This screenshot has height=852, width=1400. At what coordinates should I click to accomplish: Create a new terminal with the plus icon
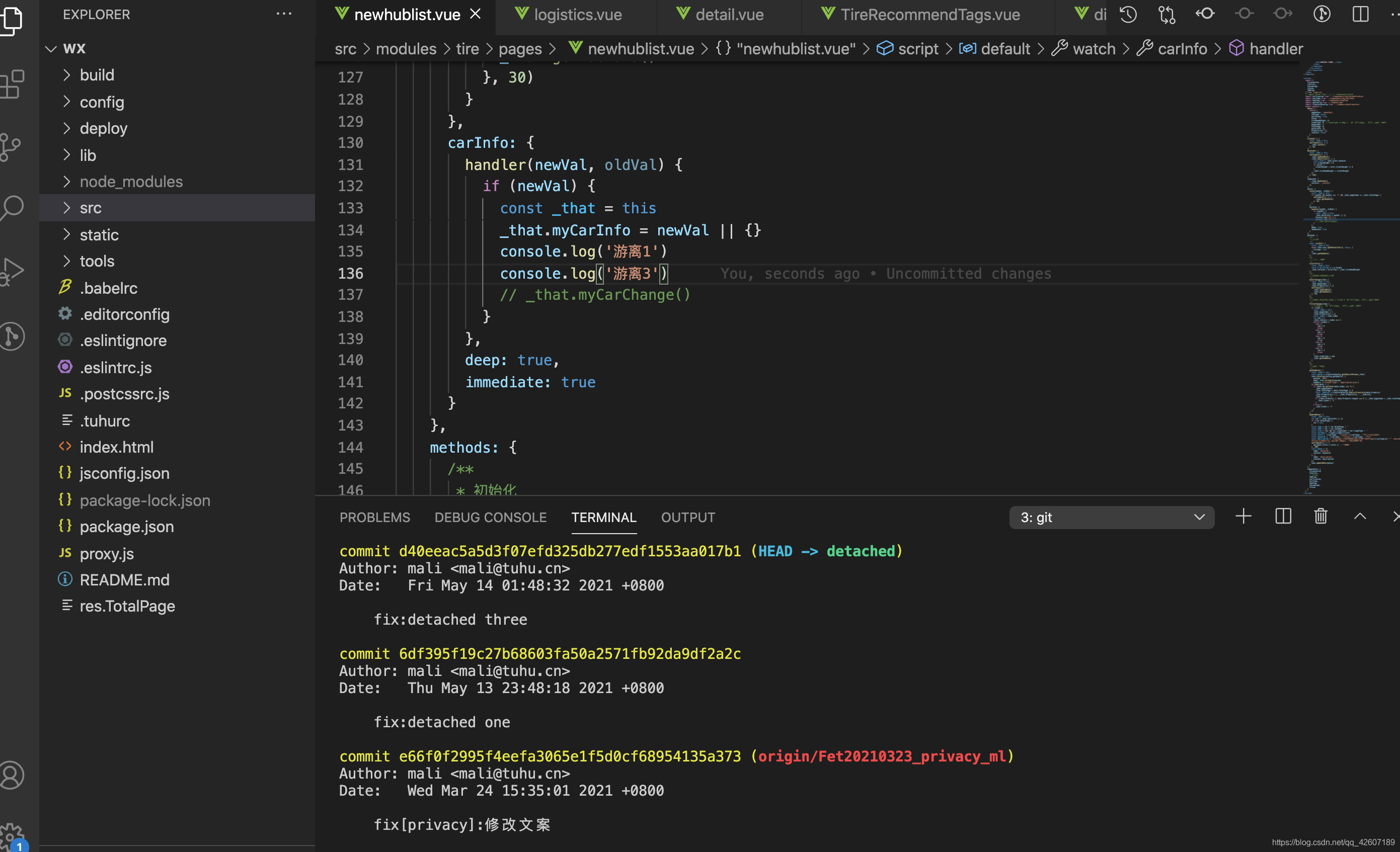point(1243,517)
